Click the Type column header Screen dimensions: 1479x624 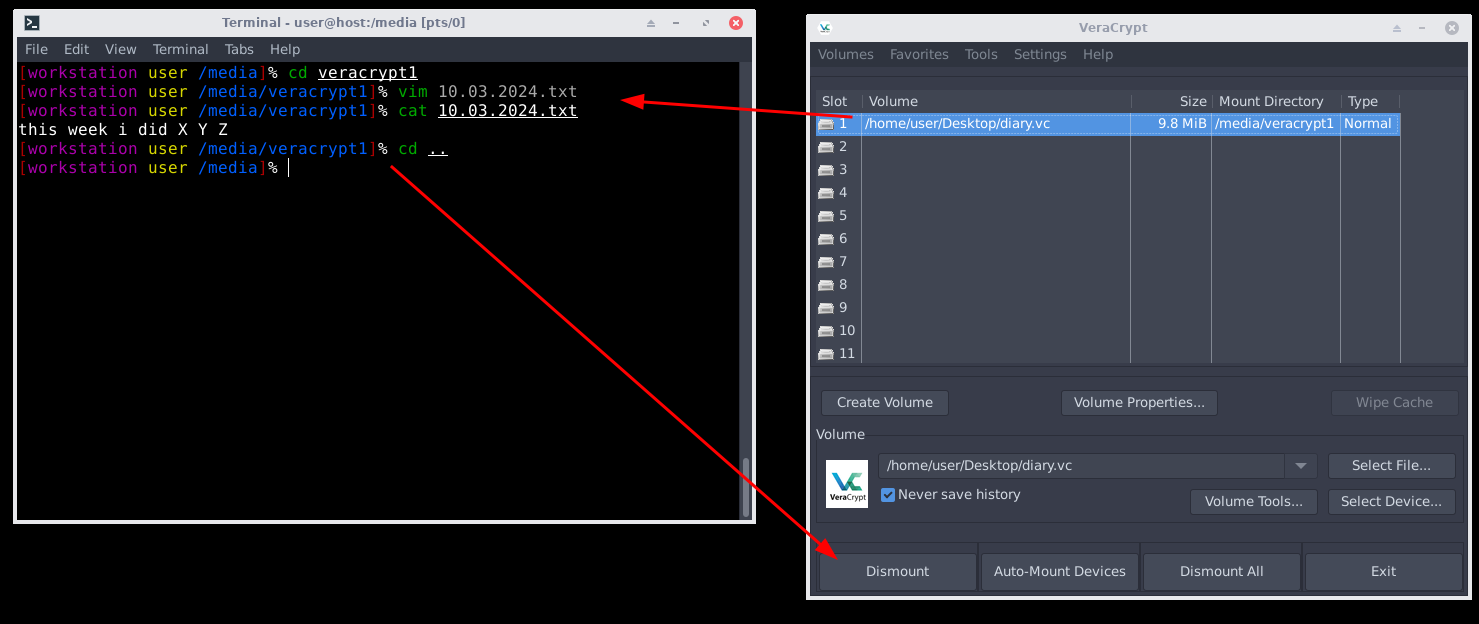(x=1370, y=101)
